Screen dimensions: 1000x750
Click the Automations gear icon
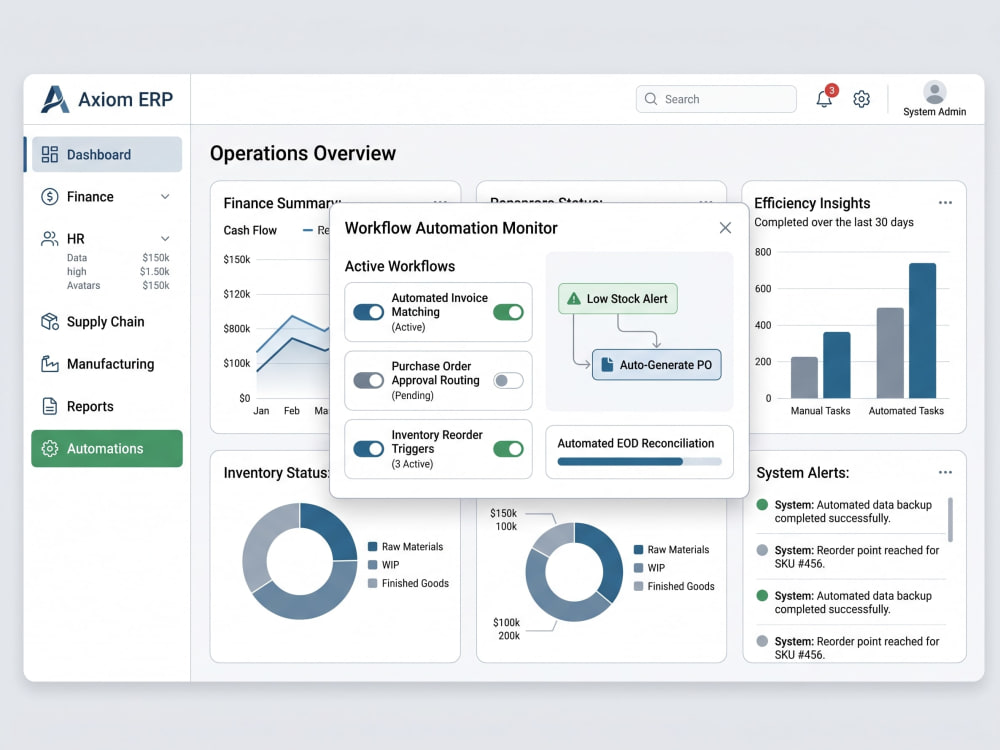[x=50, y=448]
